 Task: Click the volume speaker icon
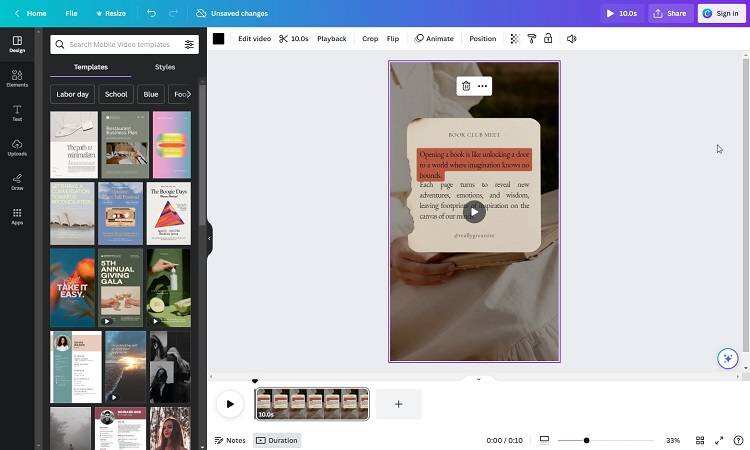[x=571, y=39]
